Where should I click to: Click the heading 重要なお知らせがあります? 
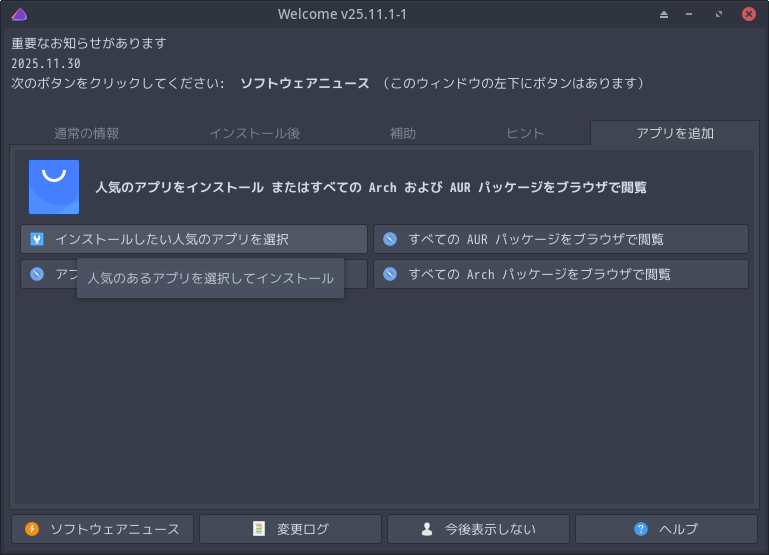(89, 43)
